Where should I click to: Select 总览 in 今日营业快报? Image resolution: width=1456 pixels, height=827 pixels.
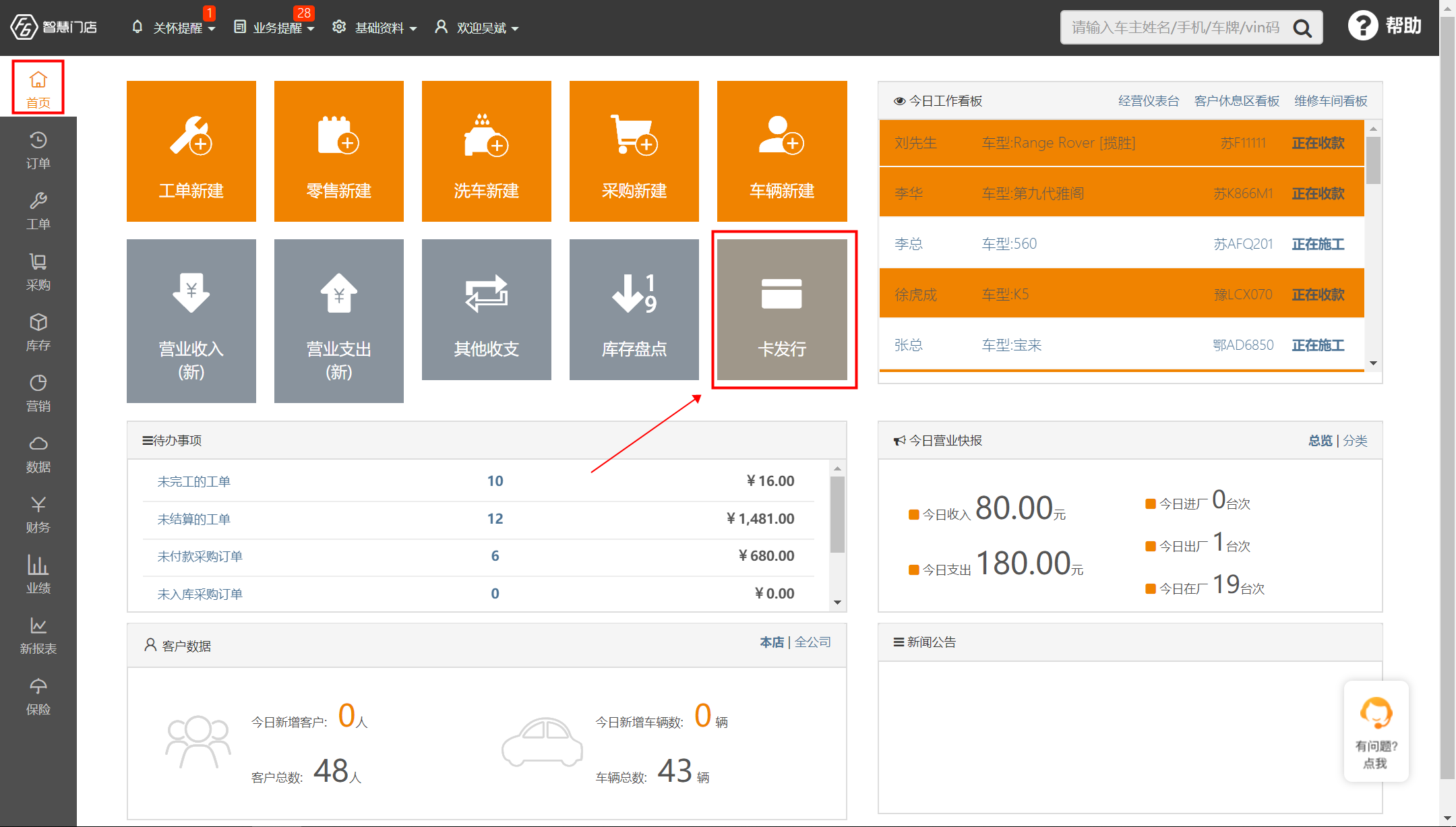tap(1320, 441)
